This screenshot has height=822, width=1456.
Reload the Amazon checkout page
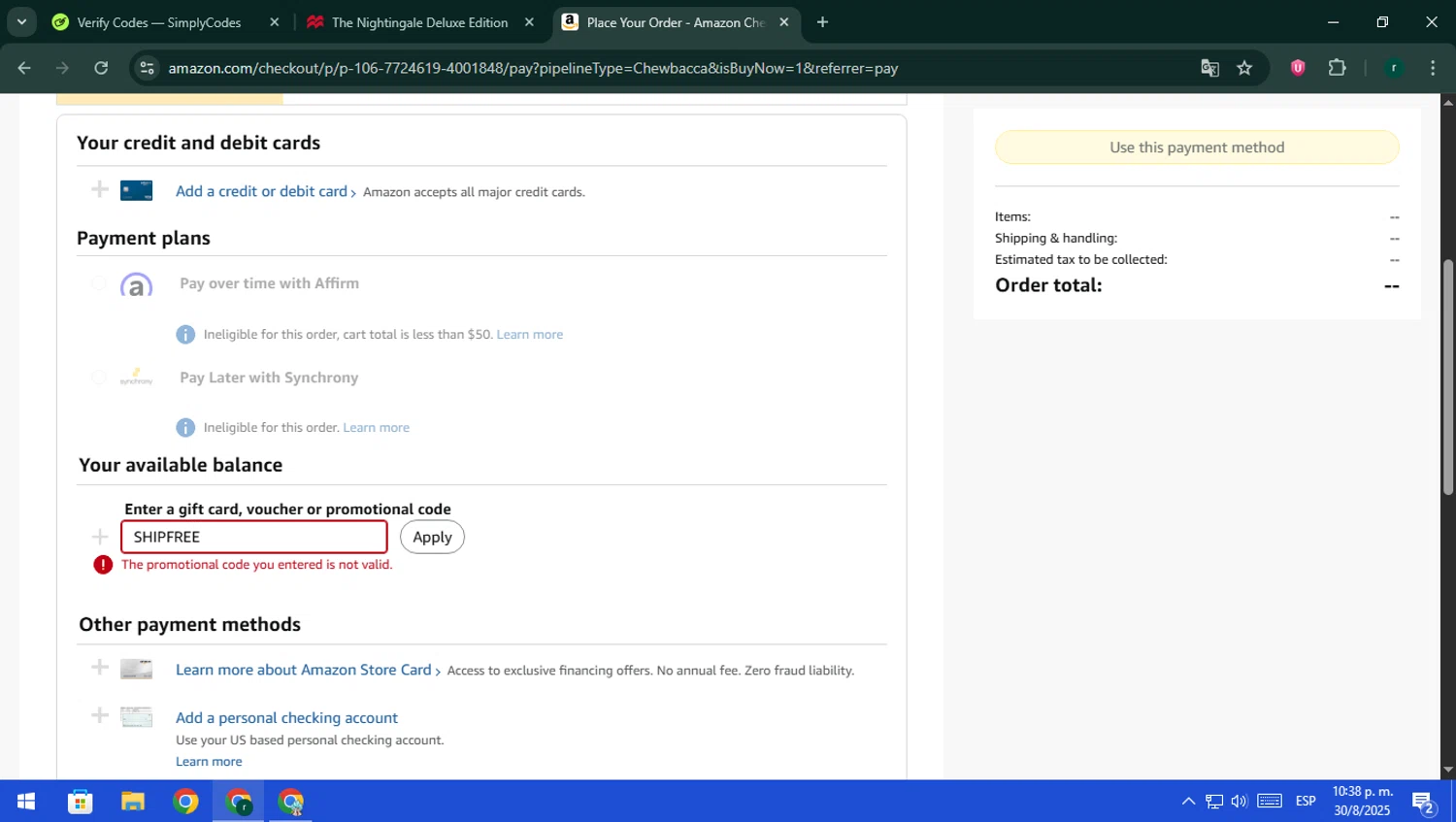(101, 68)
